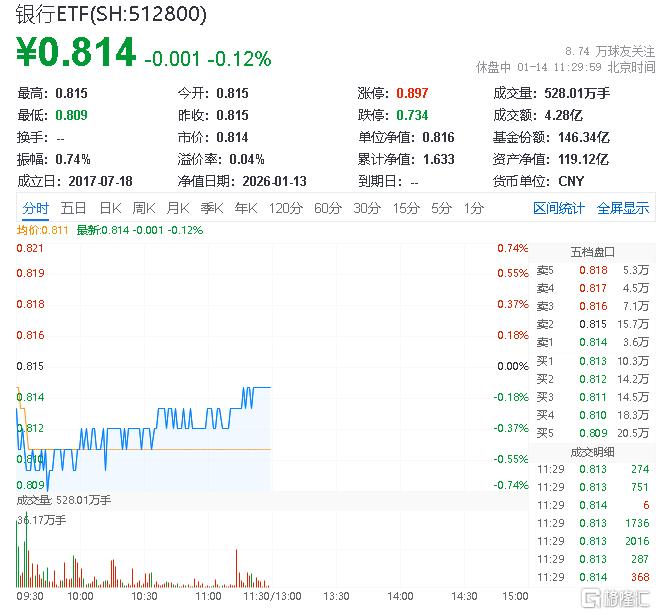Click the 净值日期 date 2026-01-13
656x615 pixels.
pos(274,181)
